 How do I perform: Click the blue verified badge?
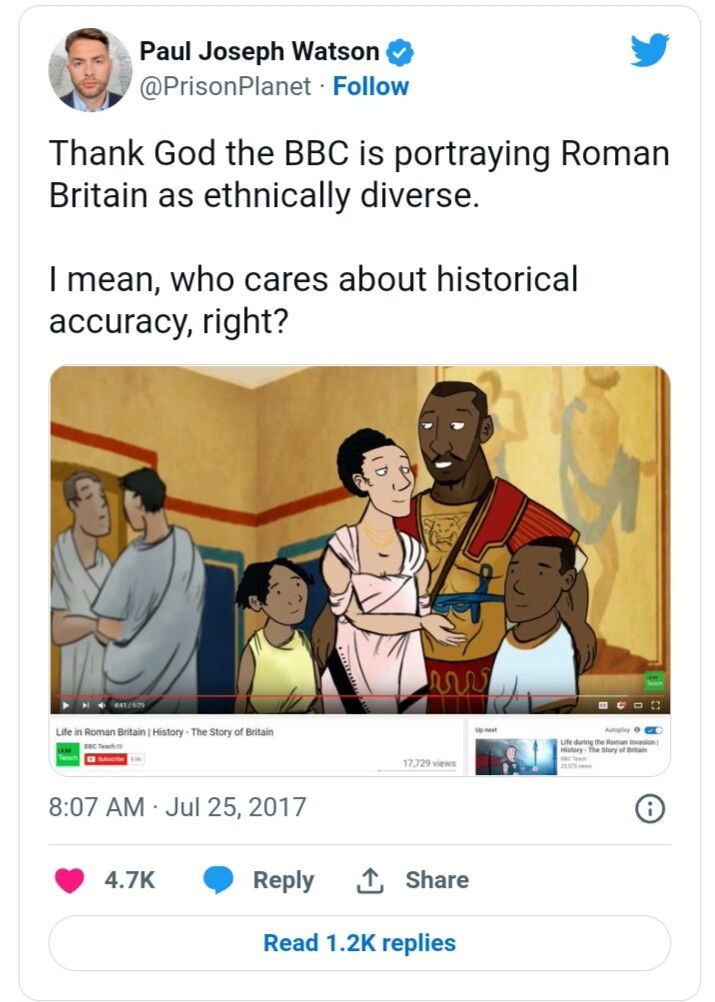click(401, 52)
